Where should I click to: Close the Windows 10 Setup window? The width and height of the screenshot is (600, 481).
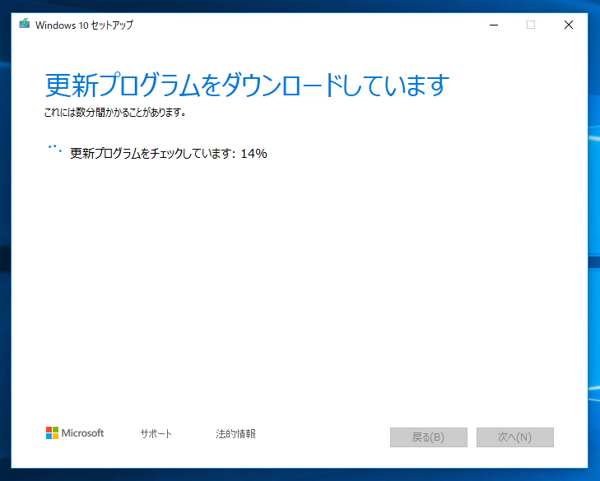tap(568, 25)
